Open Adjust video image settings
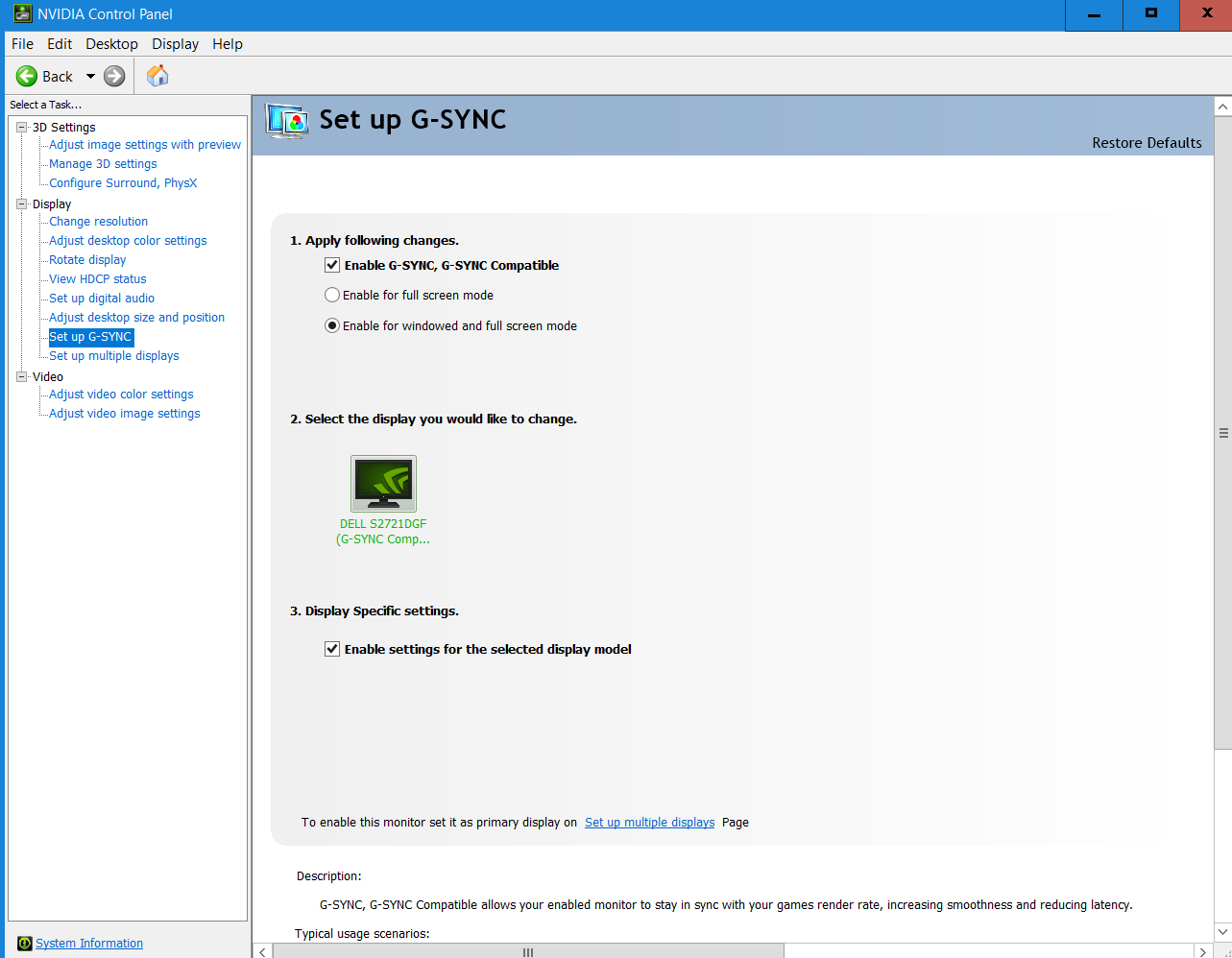This screenshot has height=958, width=1232. [125, 414]
